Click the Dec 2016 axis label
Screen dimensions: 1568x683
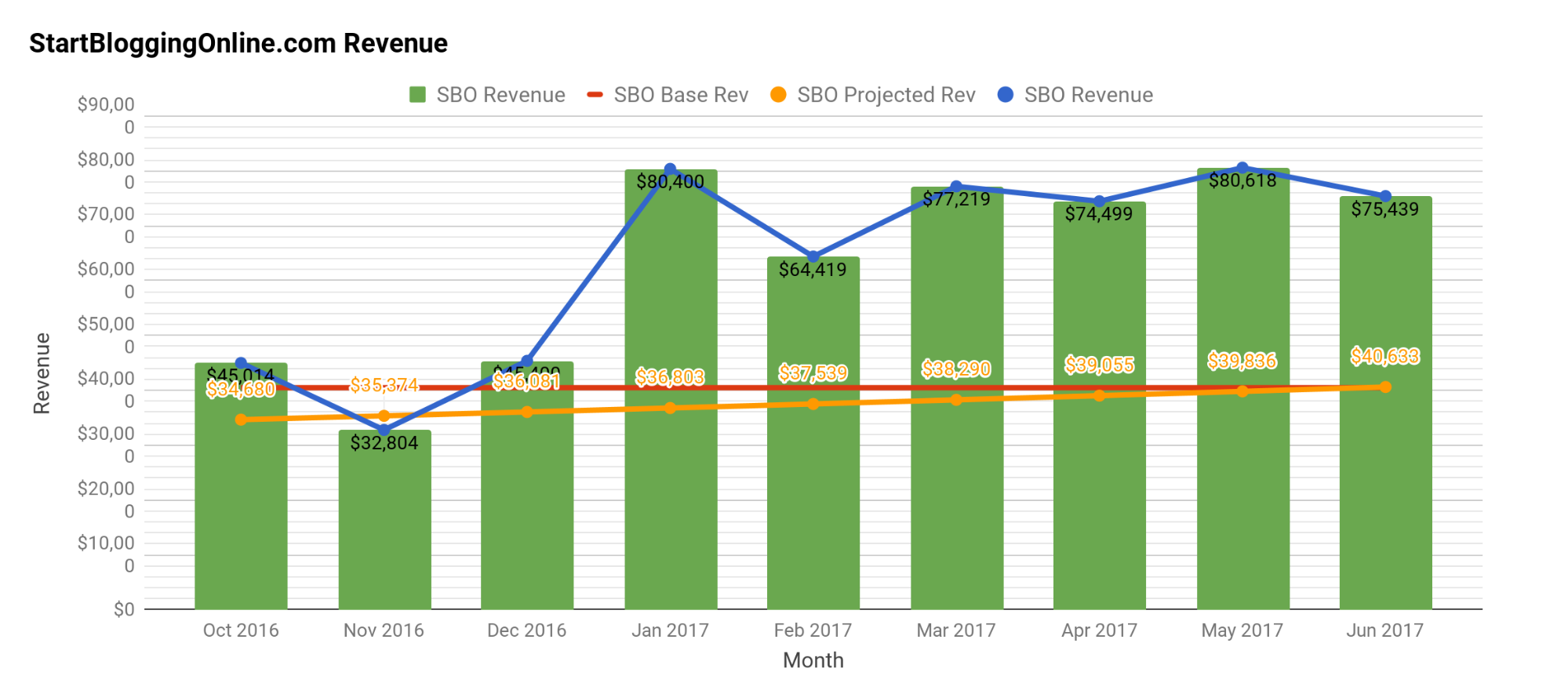pyautogui.click(x=526, y=630)
